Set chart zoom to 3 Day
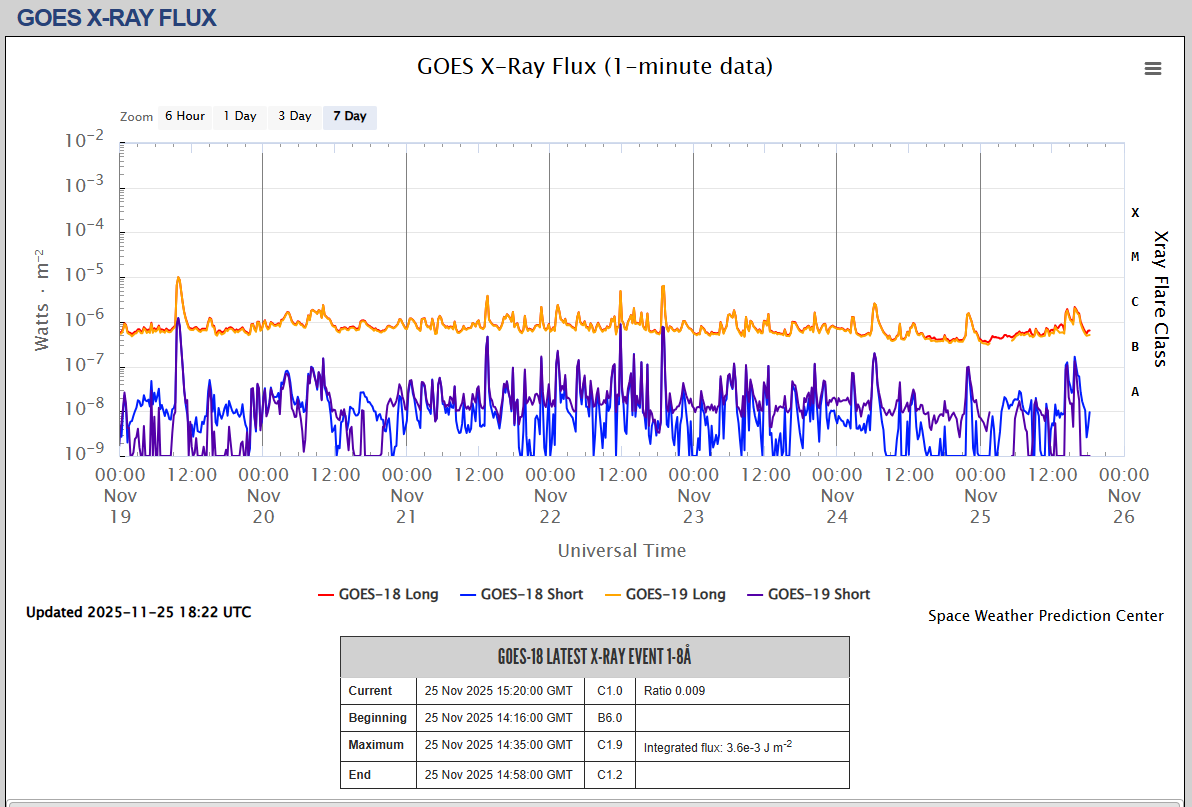This screenshot has height=807, width=1192. tap(295, 116)
